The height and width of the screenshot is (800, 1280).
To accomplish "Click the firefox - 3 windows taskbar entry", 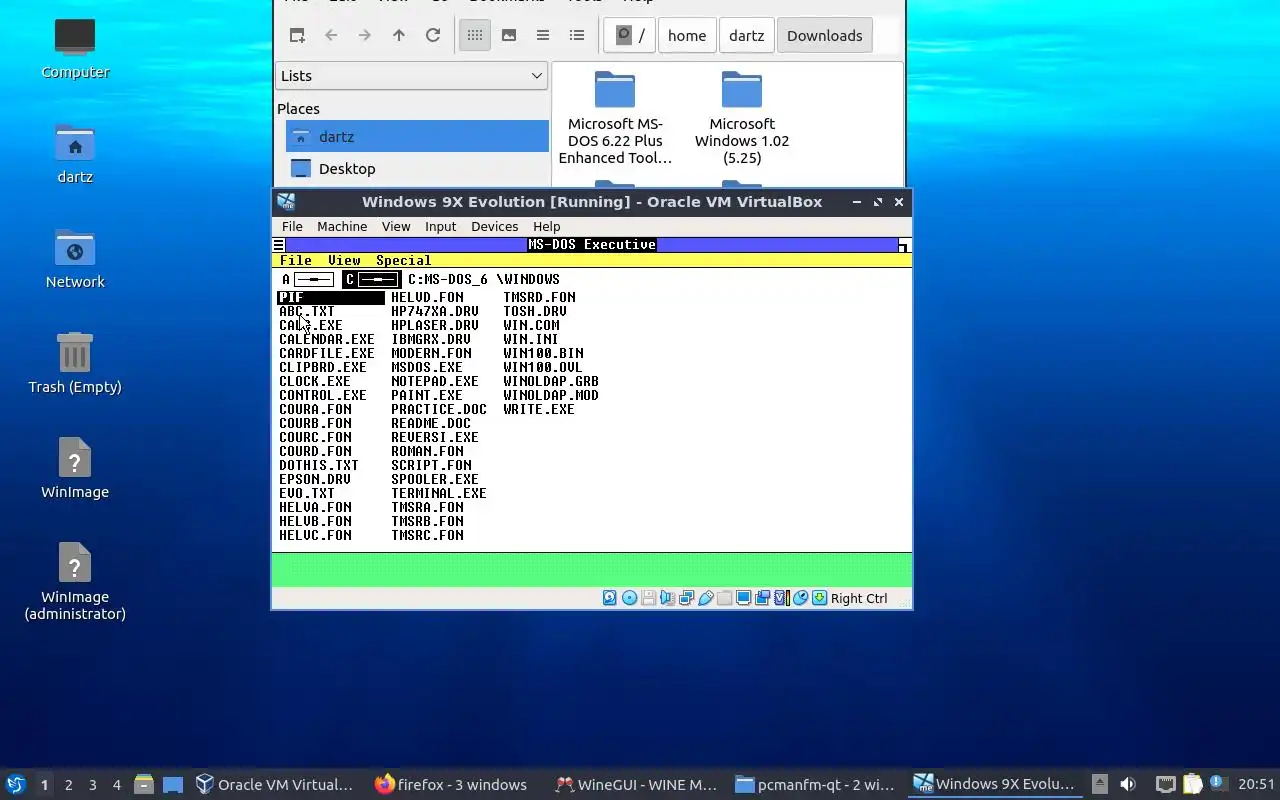I will tap(452, 784).
